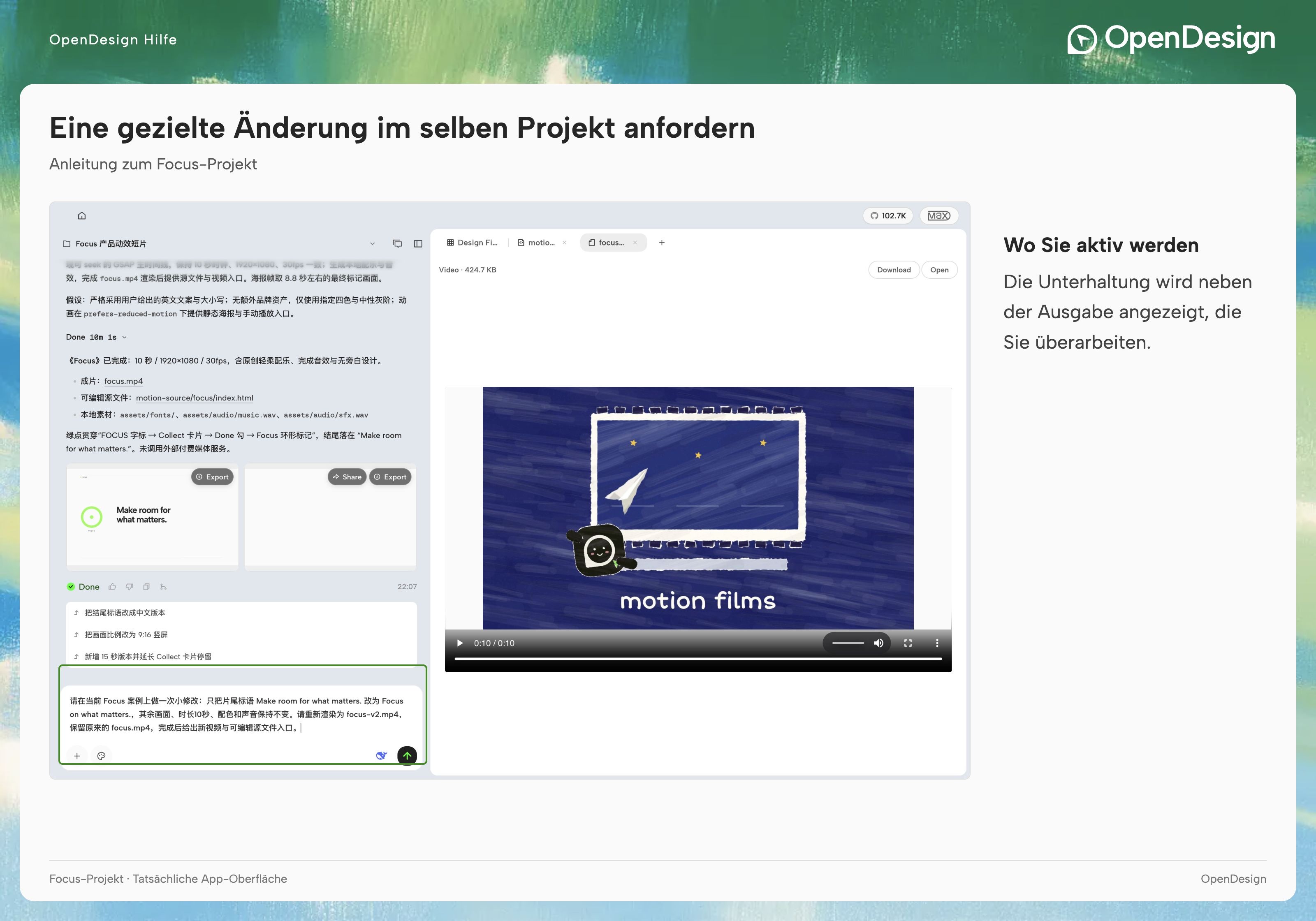Select suggestion 把画面比例改为 9:16 竖屏

pyautogui.click(x=241, y=634)
